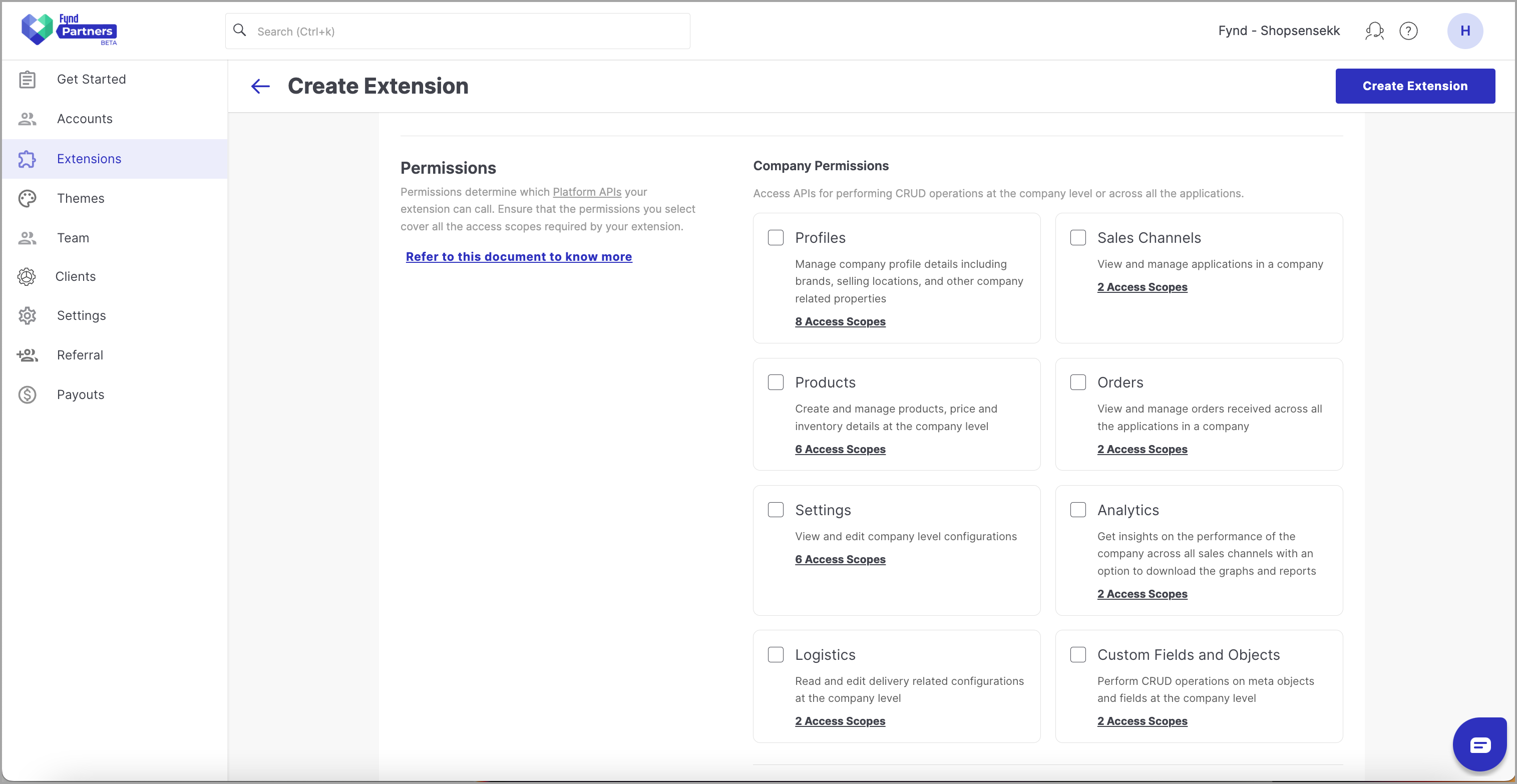This screenshot has width=1517, height=784.
Task: Expand 2 Access Scopes under Sales Channels
Action: point(1142,287)
